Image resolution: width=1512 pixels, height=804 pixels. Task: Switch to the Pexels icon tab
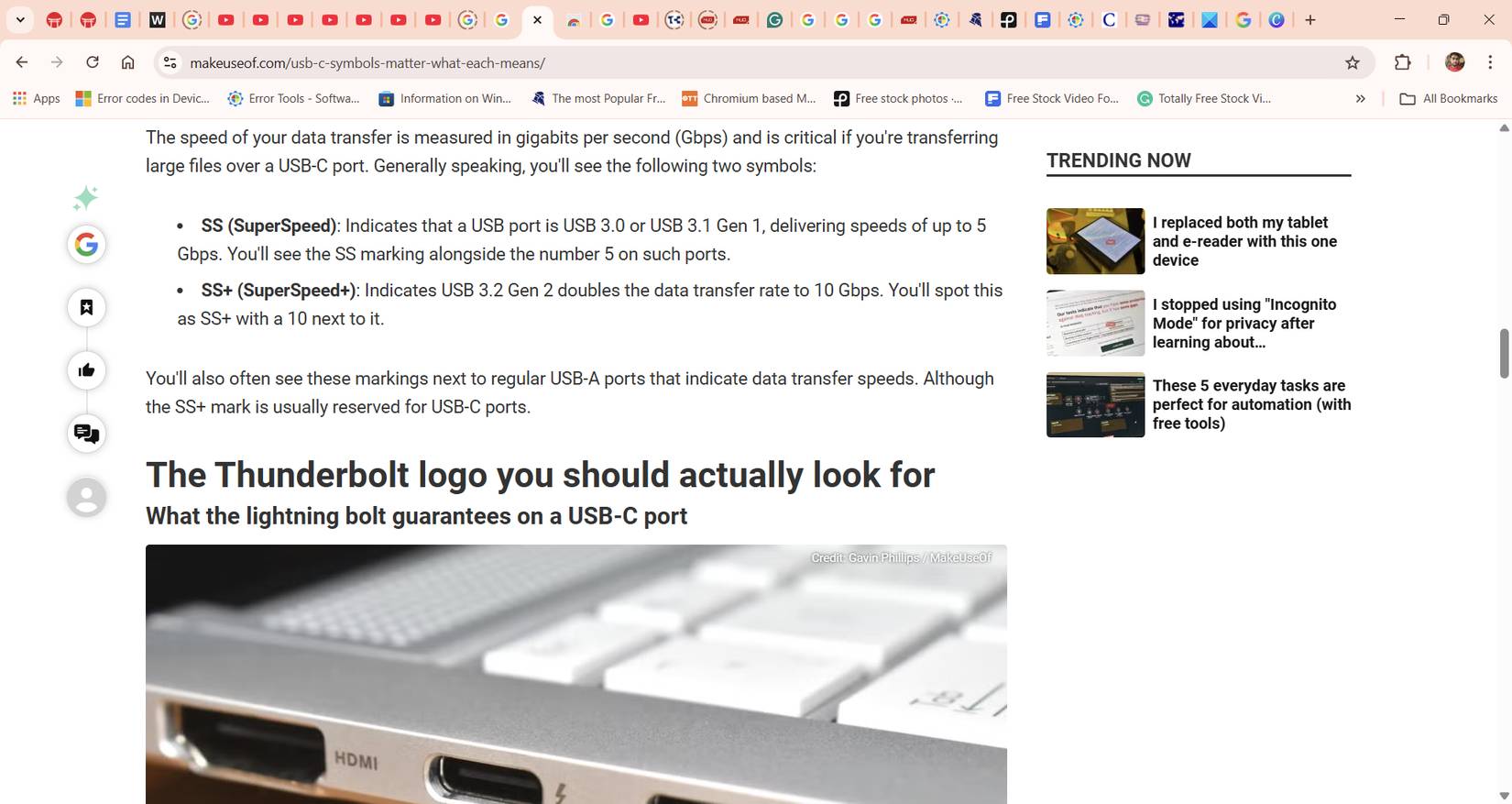coord(1009,19)
